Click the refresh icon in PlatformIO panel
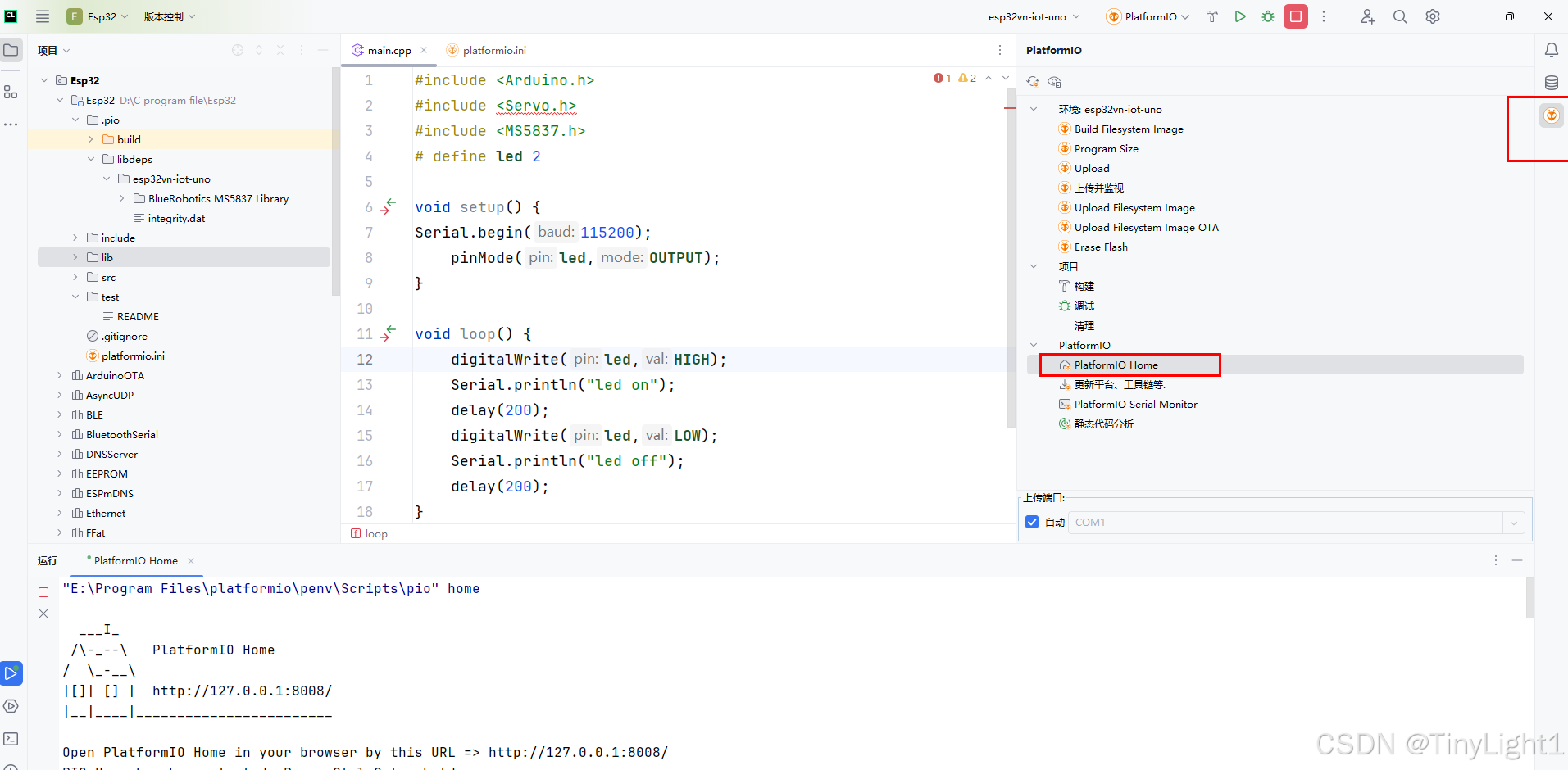 point(1033,82)
